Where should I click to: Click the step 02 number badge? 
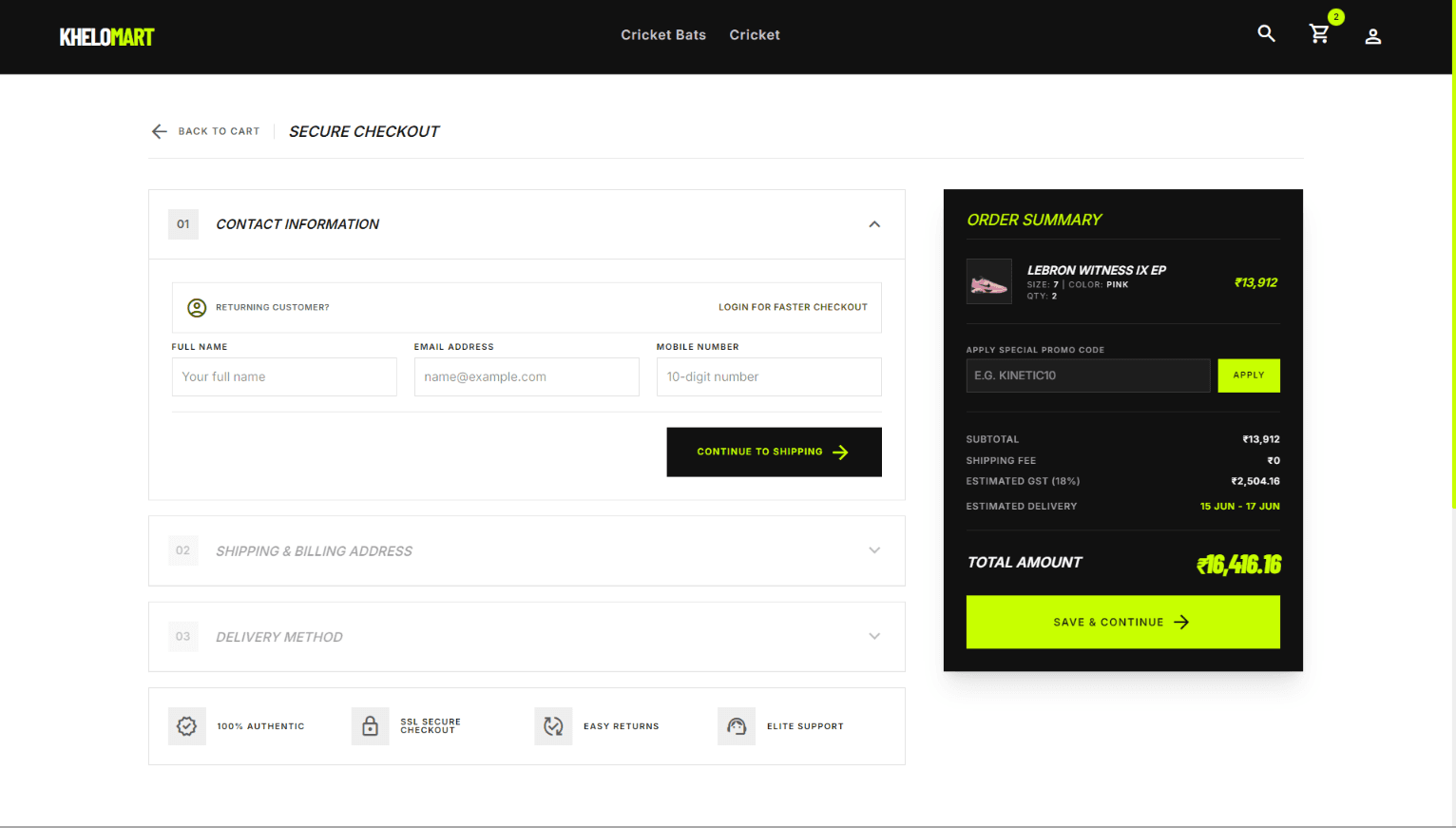(183, 550)
